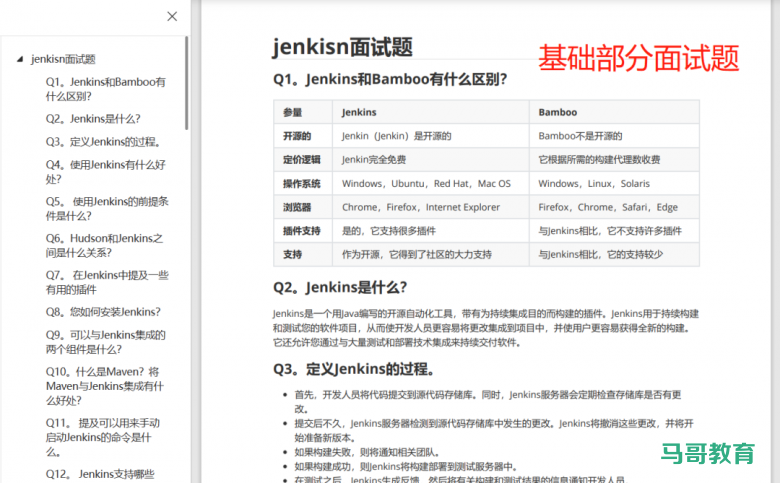
Task: Click the 马哥教育 watermark logo
Action: point(706,452)
